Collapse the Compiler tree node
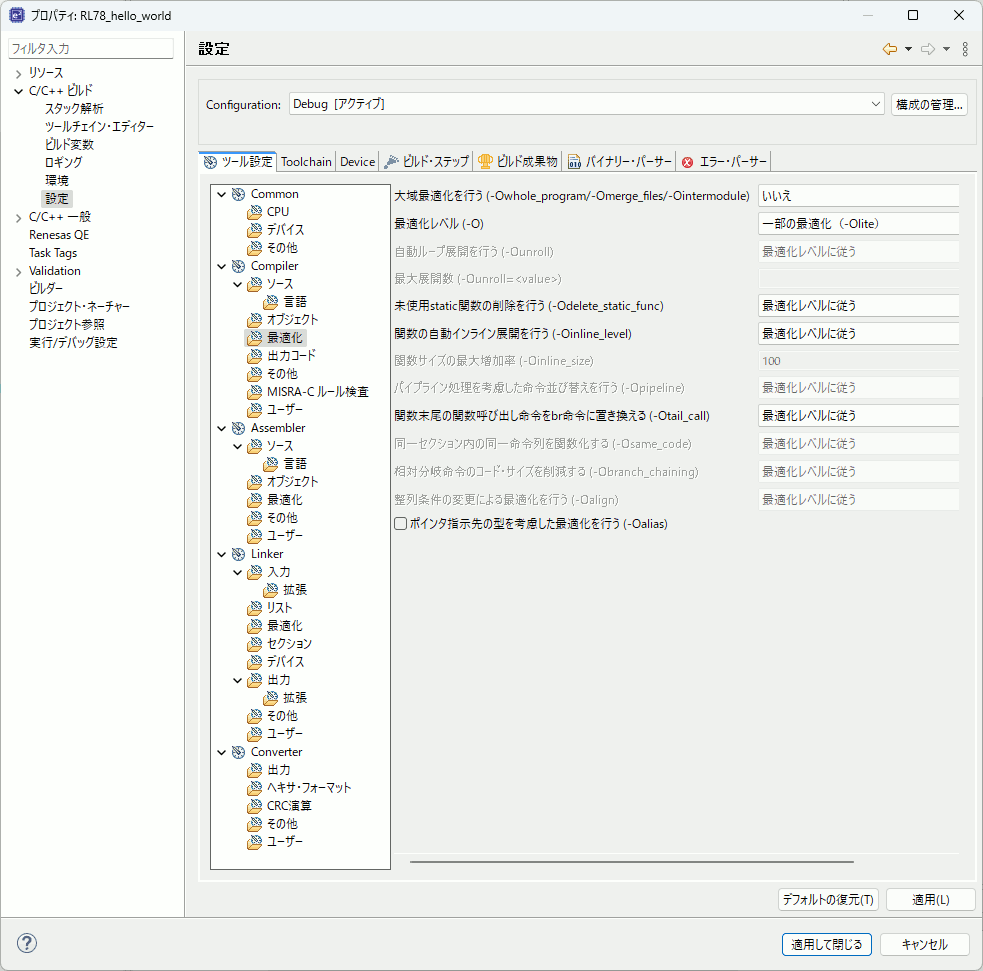The width and height of the screenshot is (983, 971). coord(222,266)
